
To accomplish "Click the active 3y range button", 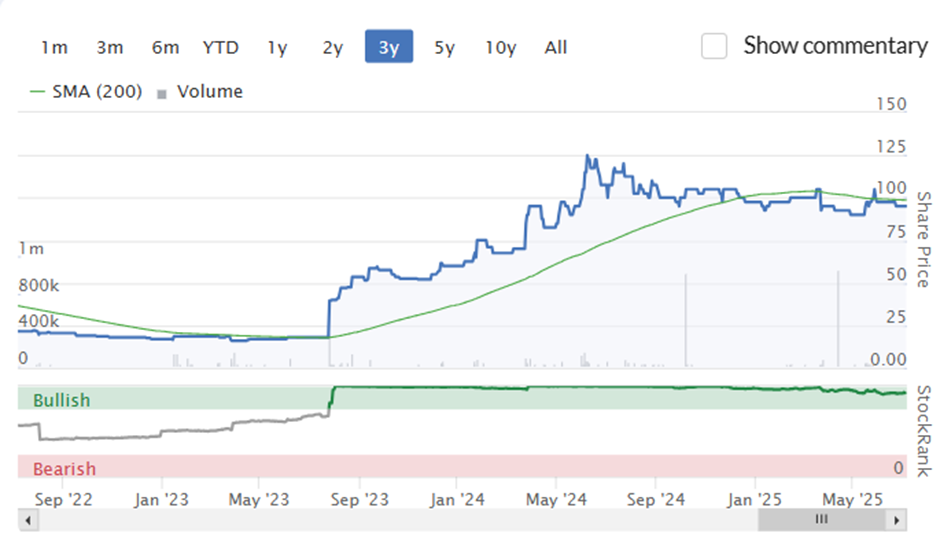I will [x=389, y=46].
